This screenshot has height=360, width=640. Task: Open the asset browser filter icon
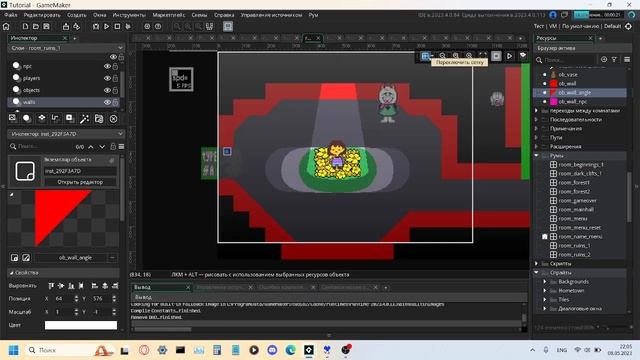pos(614,60)
